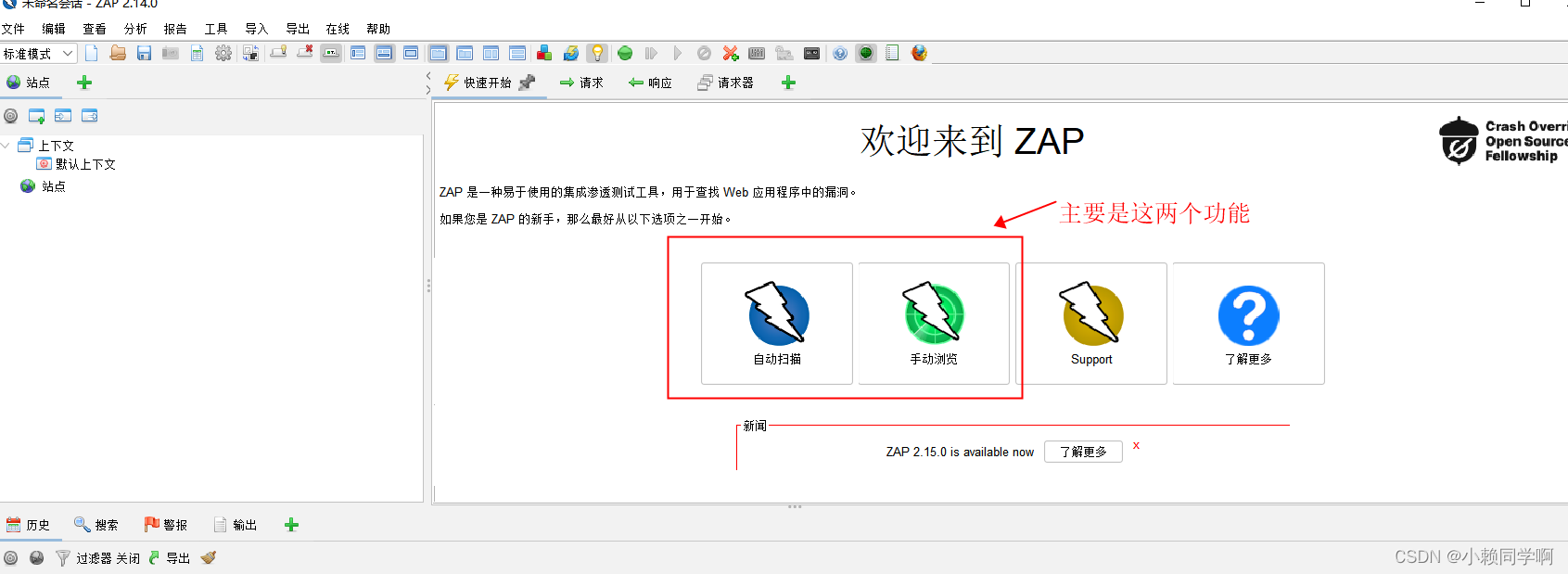Open the 帮助 menu

[378, 29]
